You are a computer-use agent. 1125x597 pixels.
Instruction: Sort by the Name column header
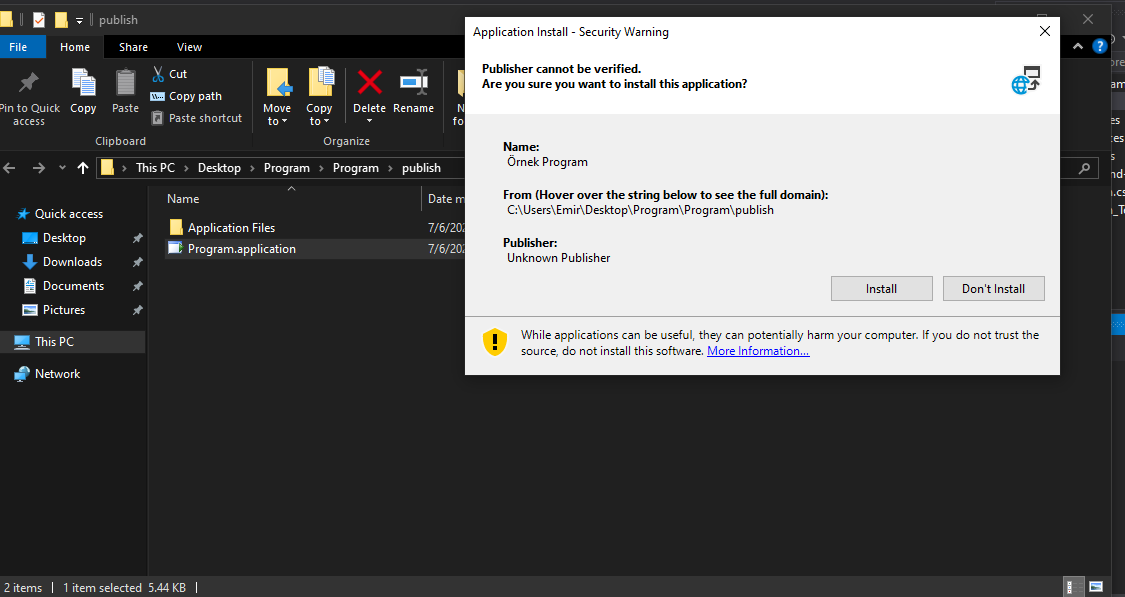click(184, 199)
